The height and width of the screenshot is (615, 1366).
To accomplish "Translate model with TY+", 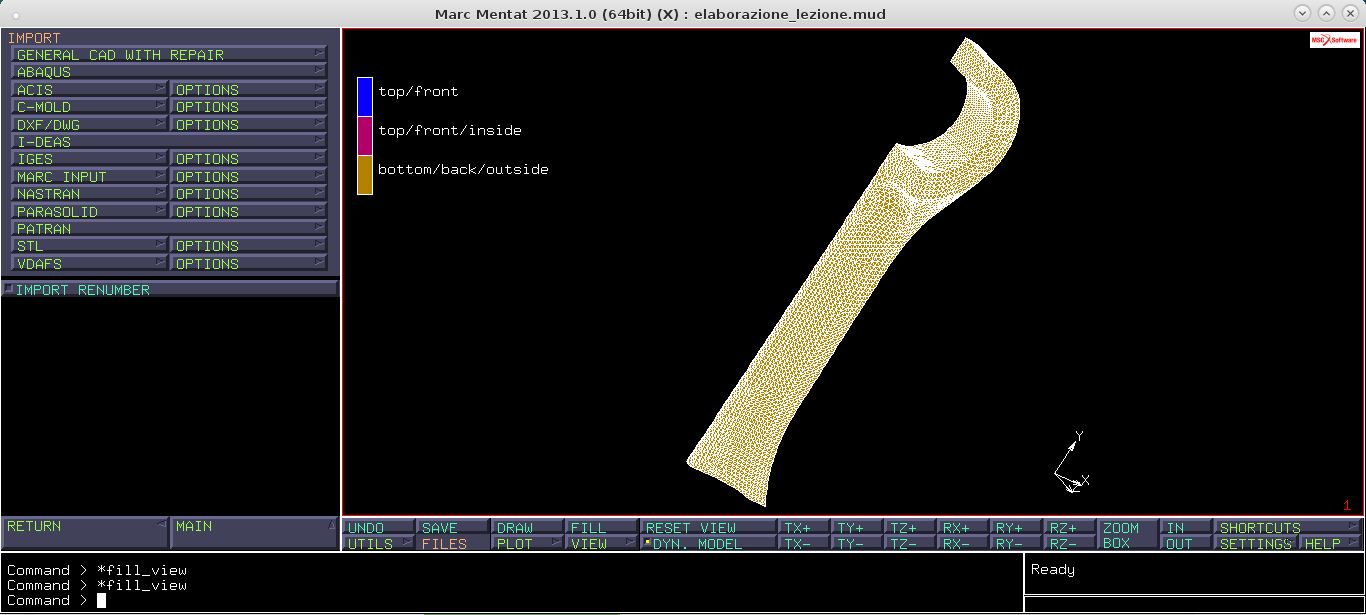I will [x=858, y=527].
